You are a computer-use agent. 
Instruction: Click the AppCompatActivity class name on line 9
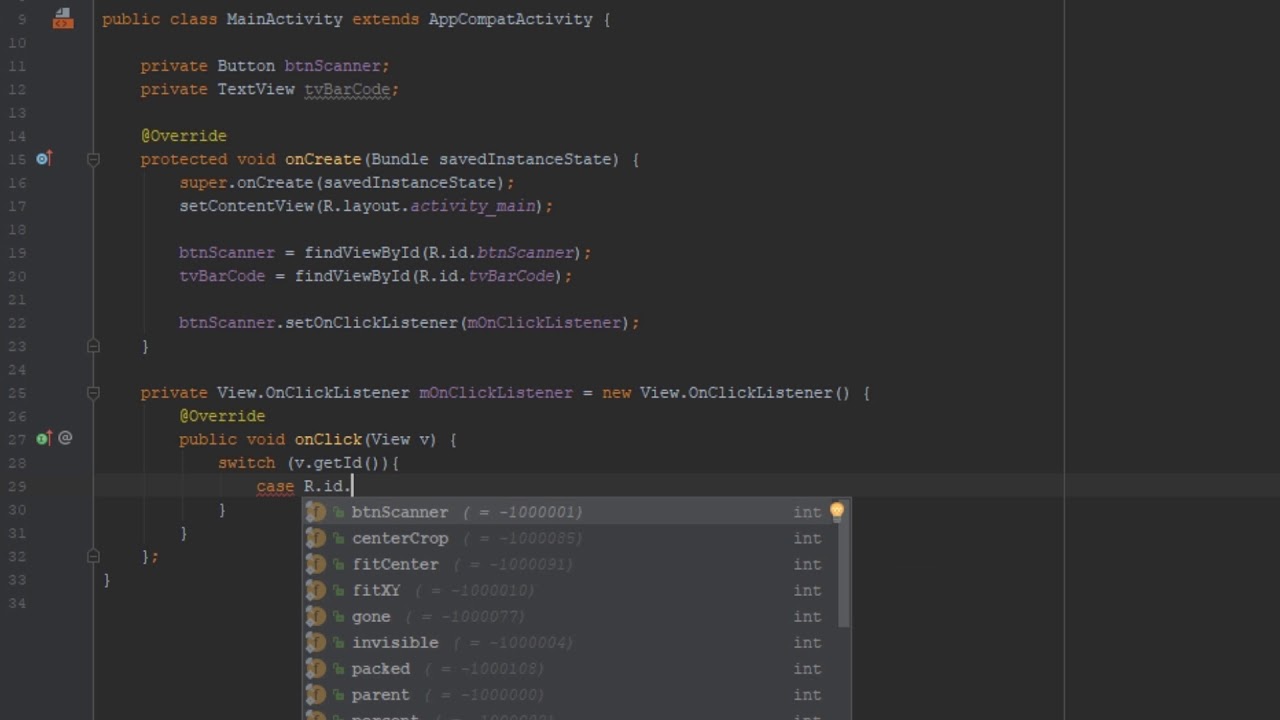coord(510,19)
